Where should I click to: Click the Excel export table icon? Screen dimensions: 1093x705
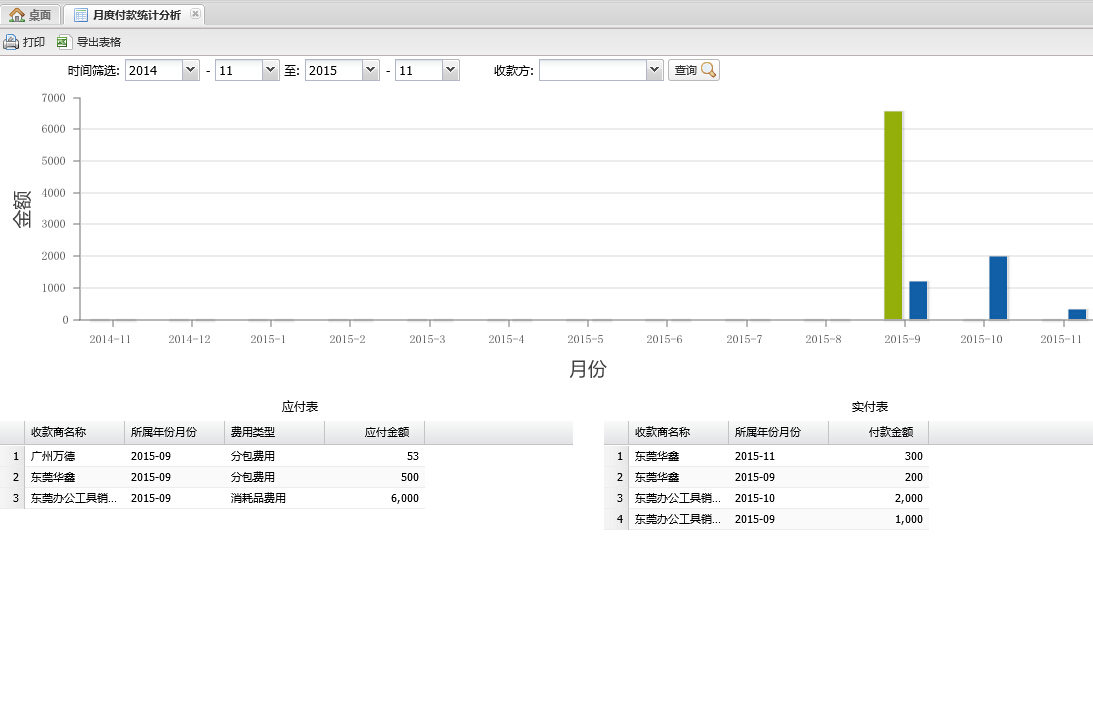64,42
